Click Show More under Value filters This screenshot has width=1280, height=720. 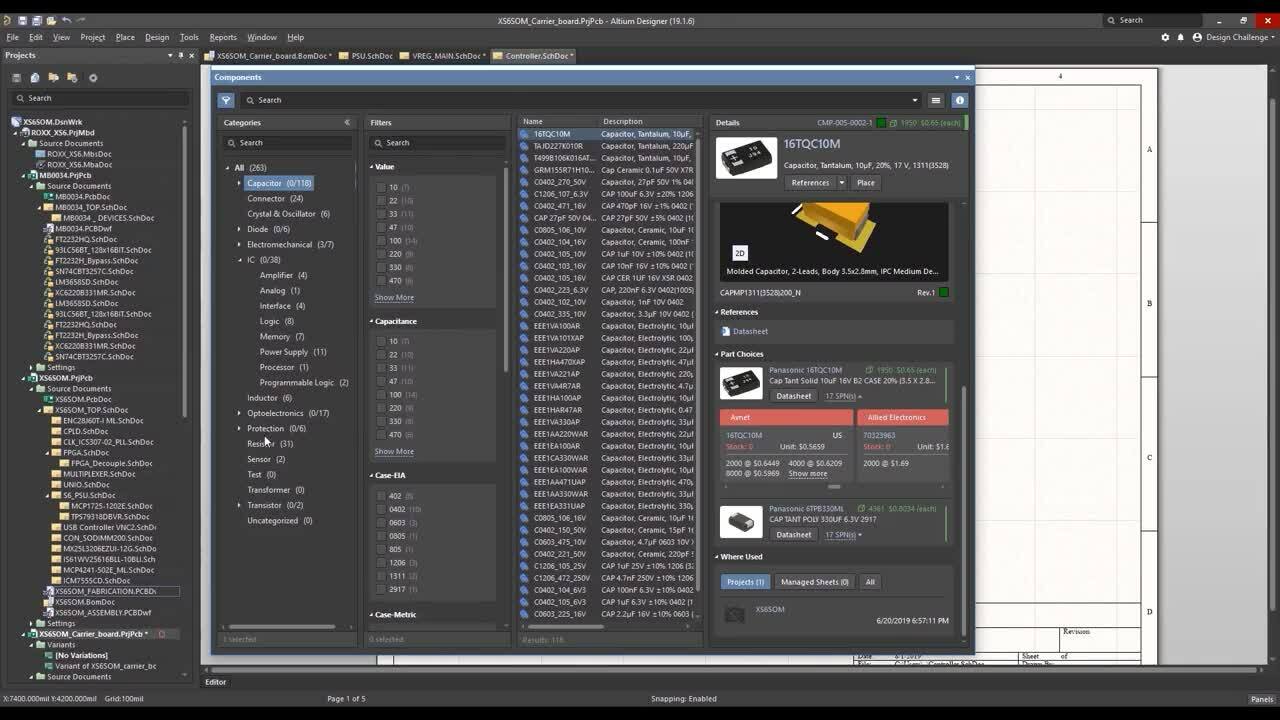click(394, 298)
